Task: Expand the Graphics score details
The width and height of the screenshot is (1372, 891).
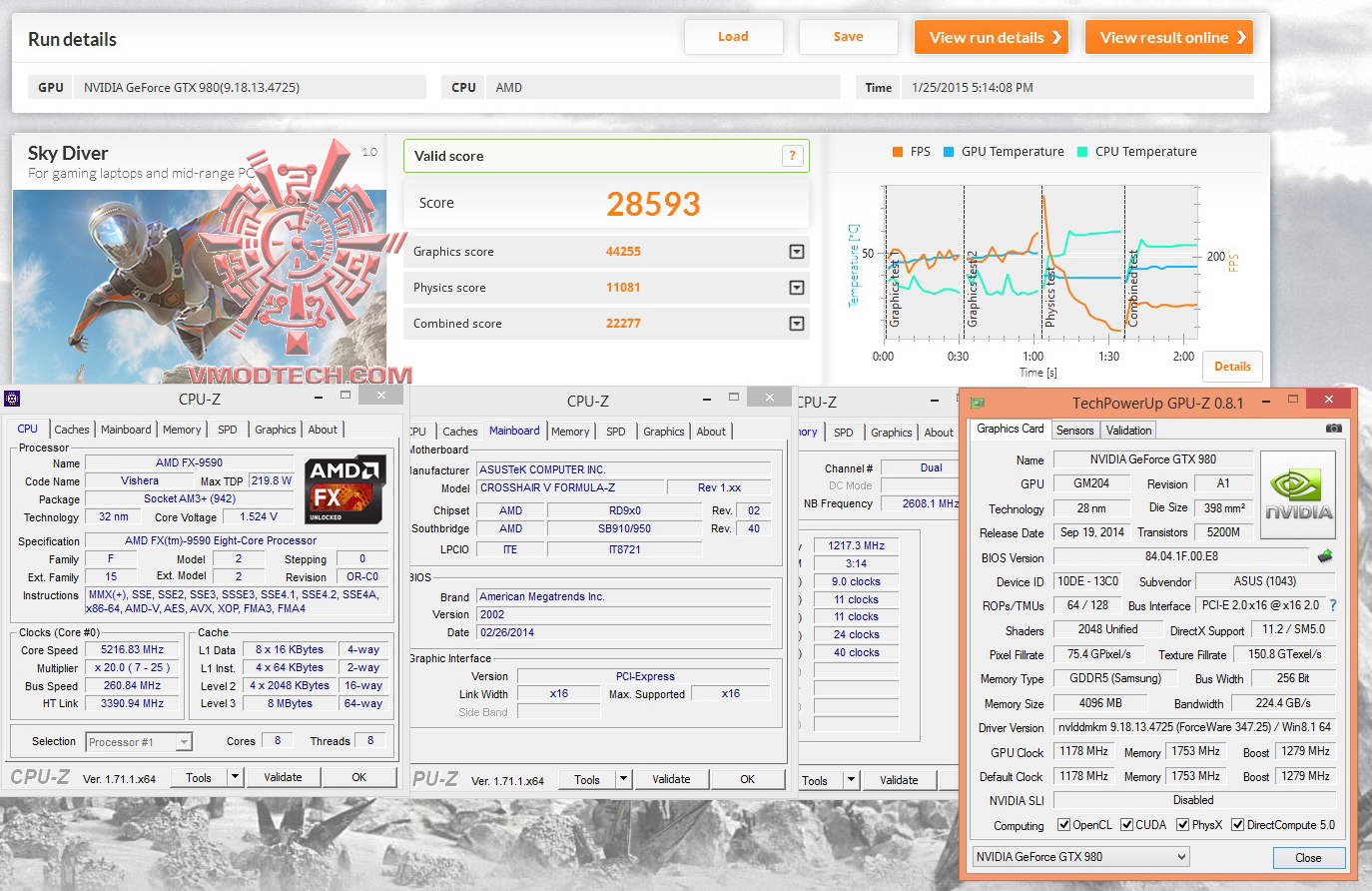Action: pos(797,252)
